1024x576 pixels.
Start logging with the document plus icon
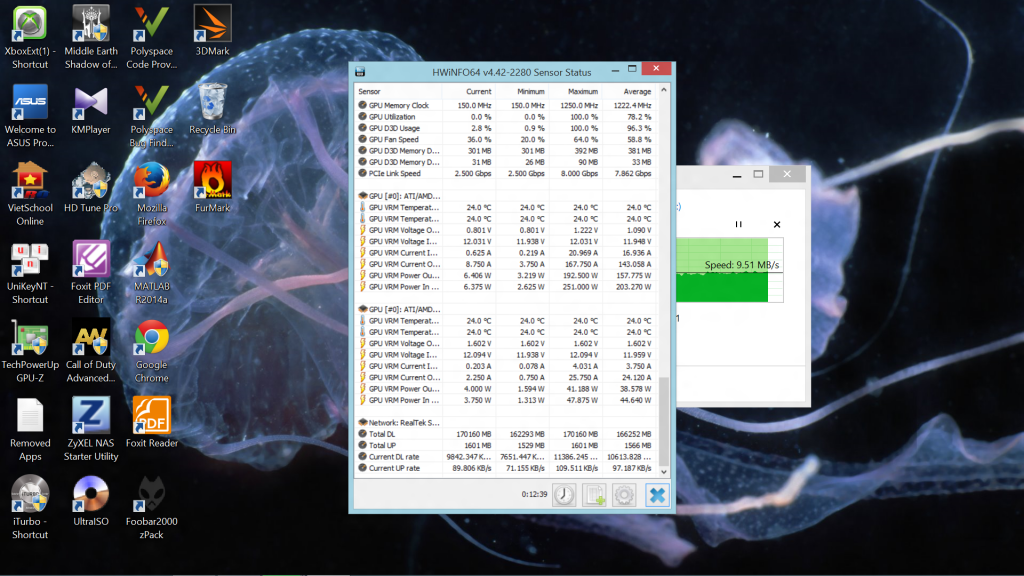coord(595,494)
